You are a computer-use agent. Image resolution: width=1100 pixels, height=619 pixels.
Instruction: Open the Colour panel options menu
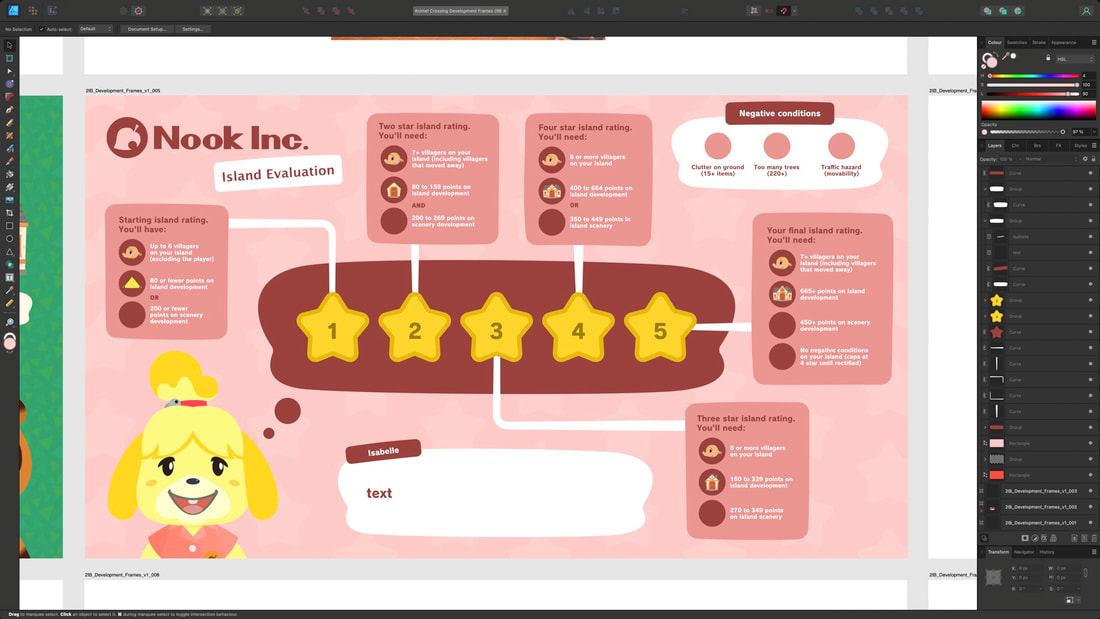click(x=1094, y=43)
